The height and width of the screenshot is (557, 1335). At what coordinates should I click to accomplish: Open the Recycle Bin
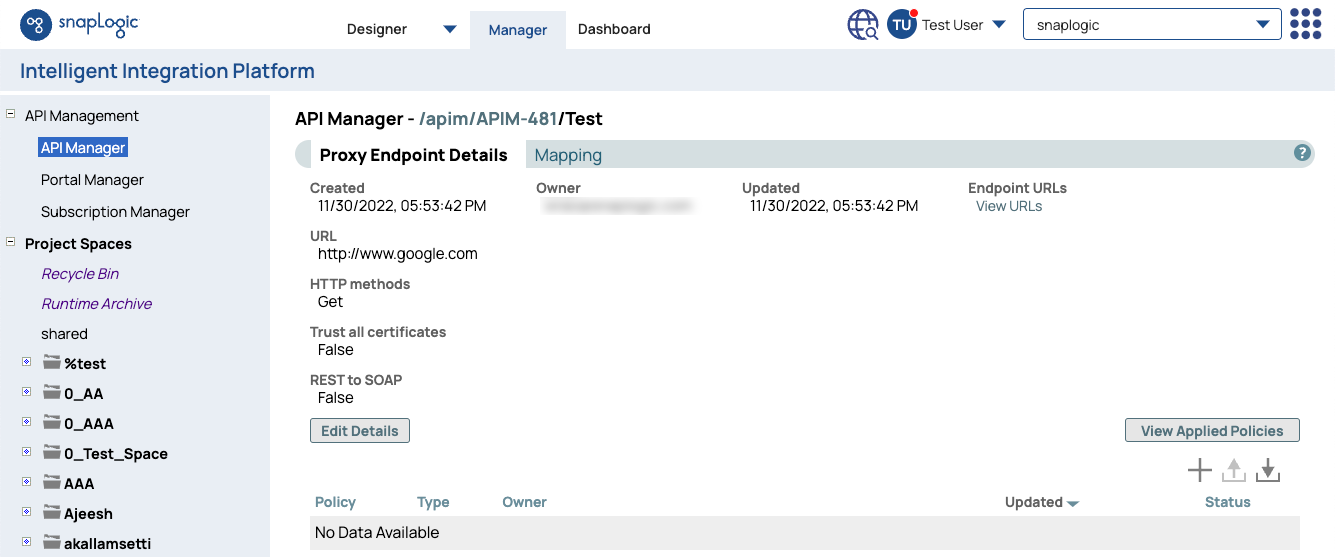click(x=80, y=274)
